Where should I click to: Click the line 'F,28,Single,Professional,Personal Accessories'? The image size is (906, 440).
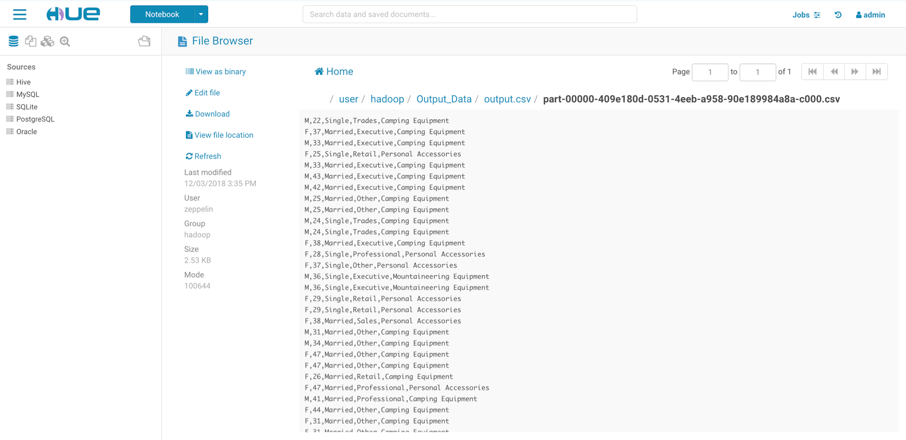[395, 254]
